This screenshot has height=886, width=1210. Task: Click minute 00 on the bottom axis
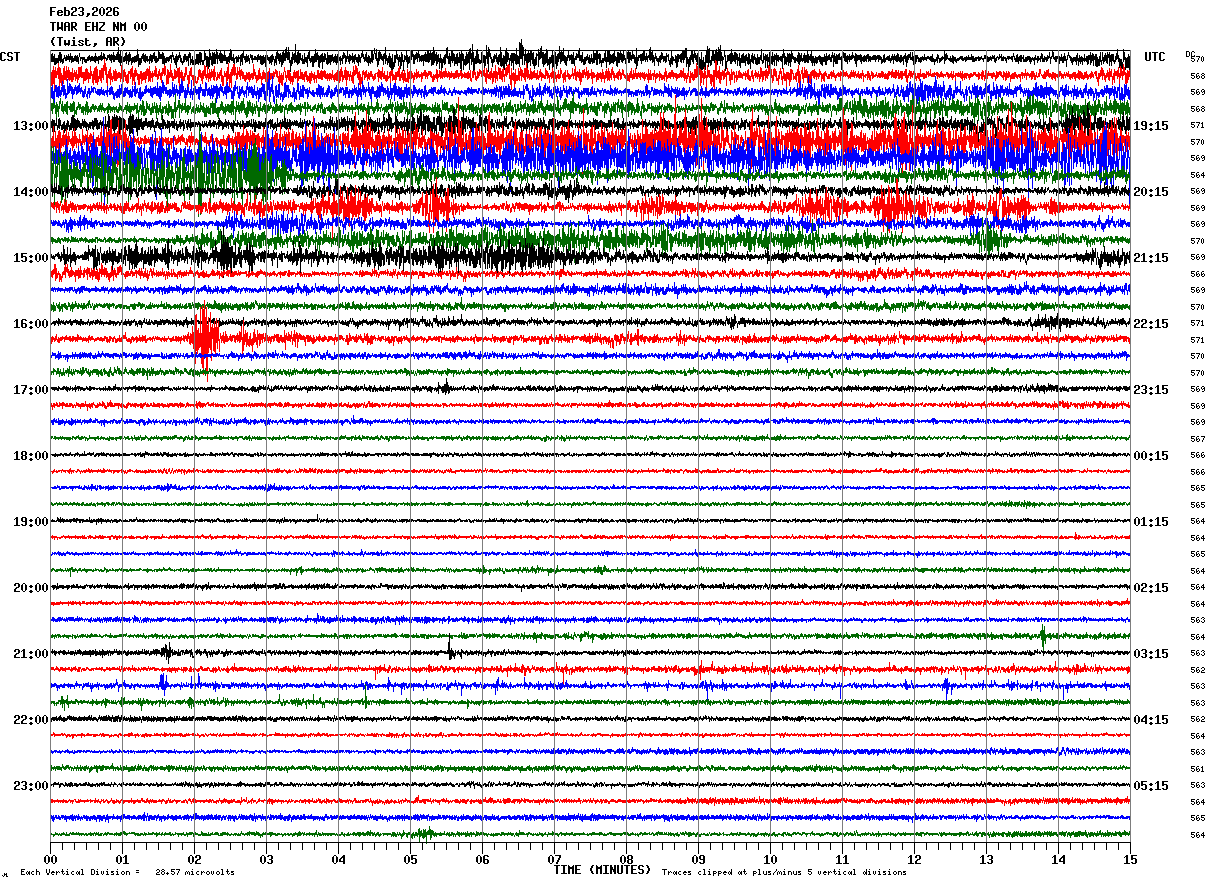coord(50,859)
